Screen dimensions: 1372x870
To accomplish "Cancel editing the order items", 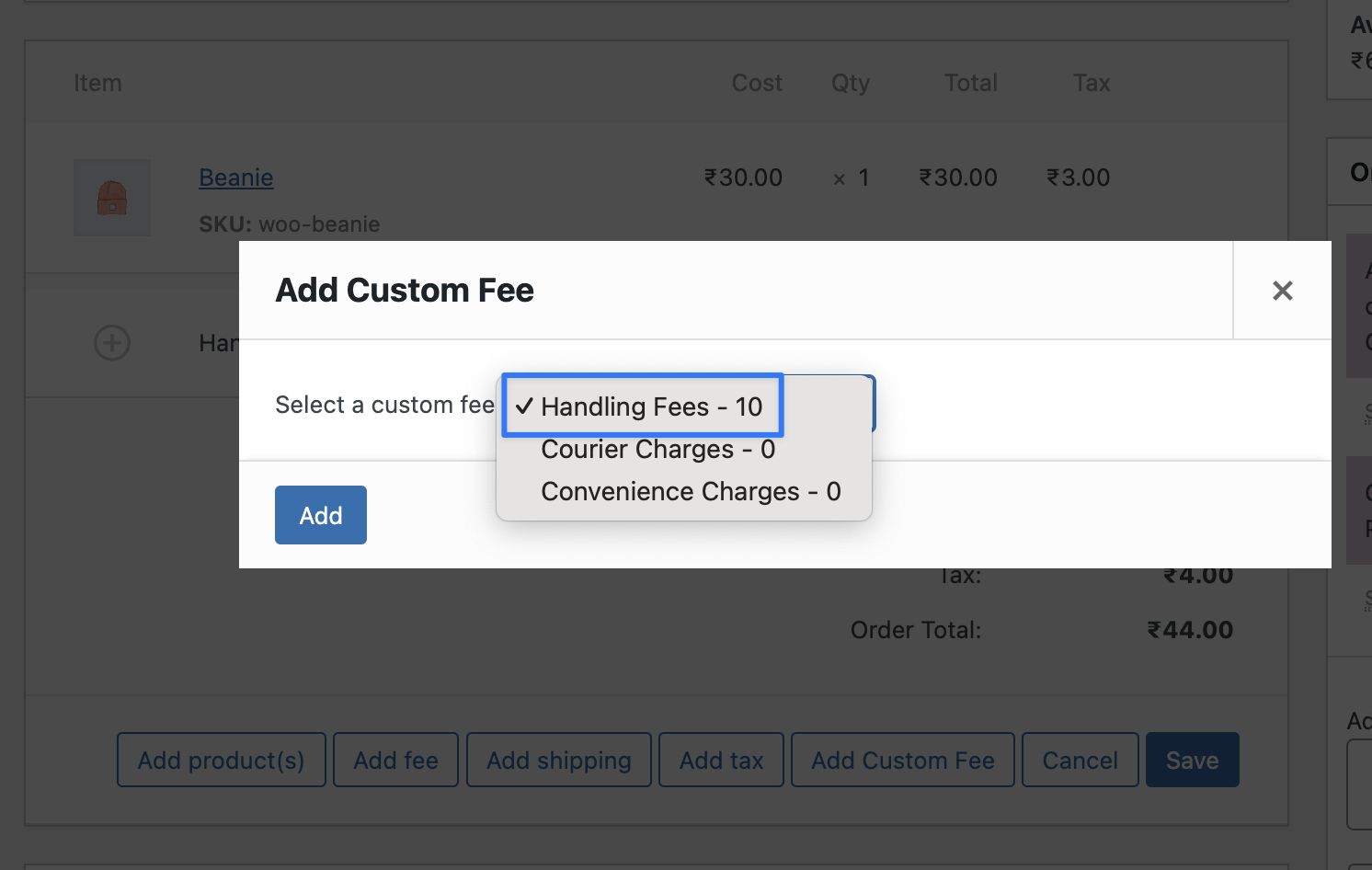I will coord(1080,760).
